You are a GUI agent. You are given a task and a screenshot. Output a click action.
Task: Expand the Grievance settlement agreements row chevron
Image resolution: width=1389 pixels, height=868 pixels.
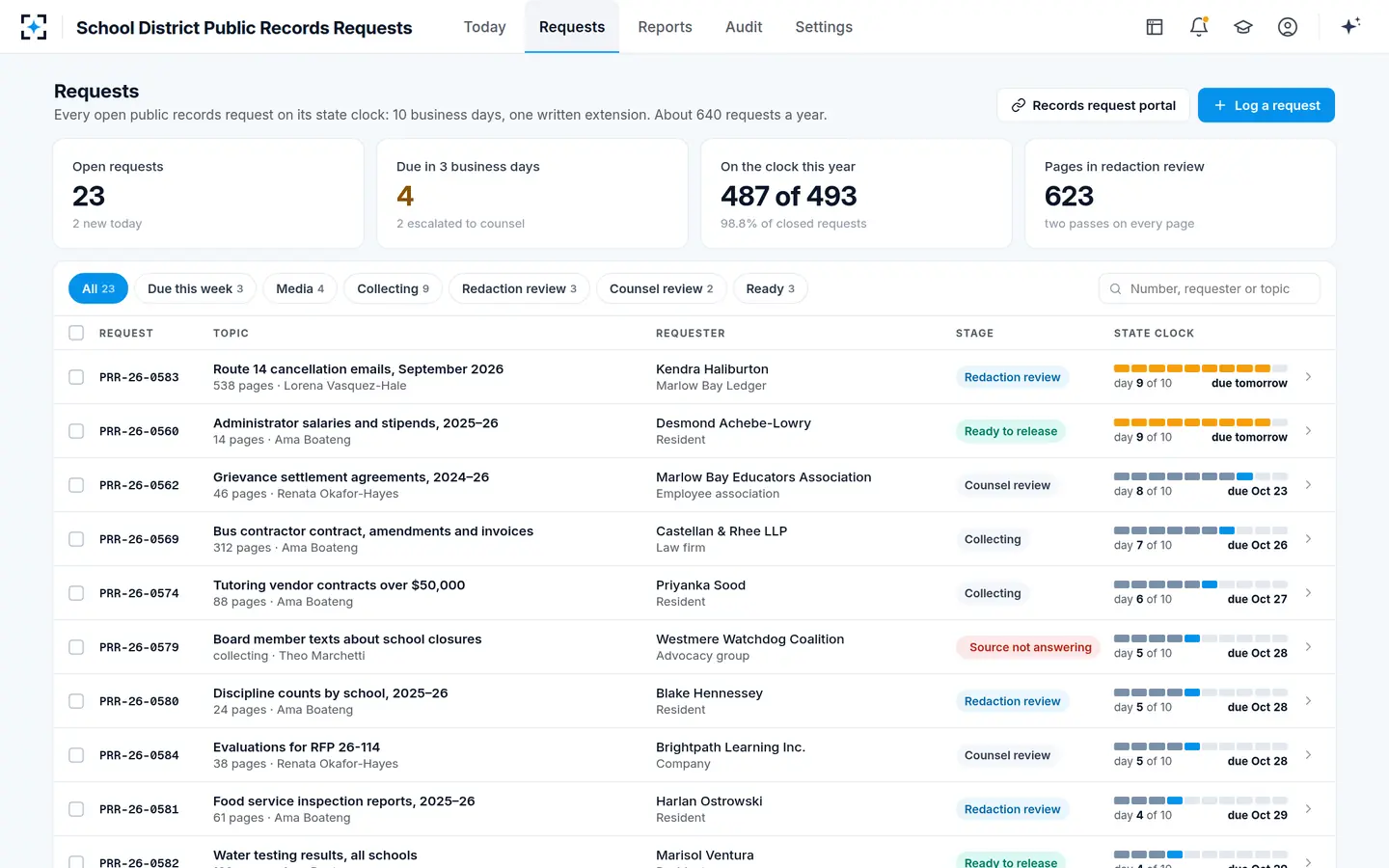click(x=1308, y=485)
